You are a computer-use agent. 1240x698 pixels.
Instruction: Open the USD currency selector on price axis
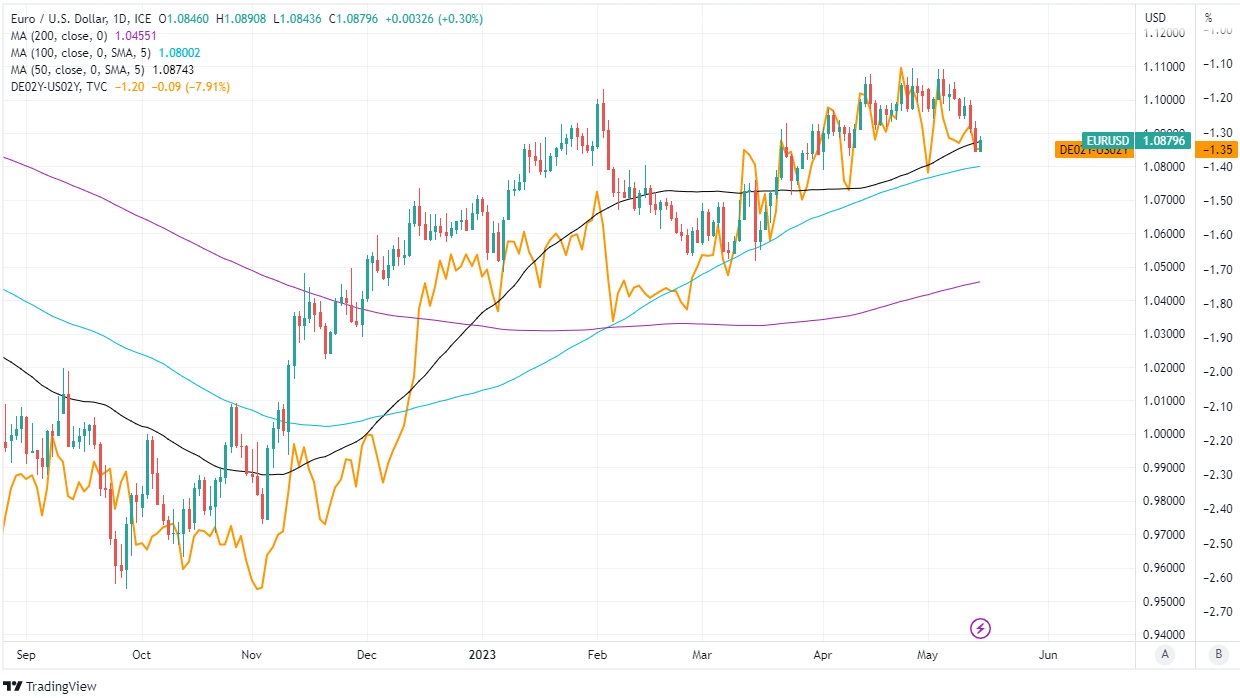click(x=1155, y=17)
